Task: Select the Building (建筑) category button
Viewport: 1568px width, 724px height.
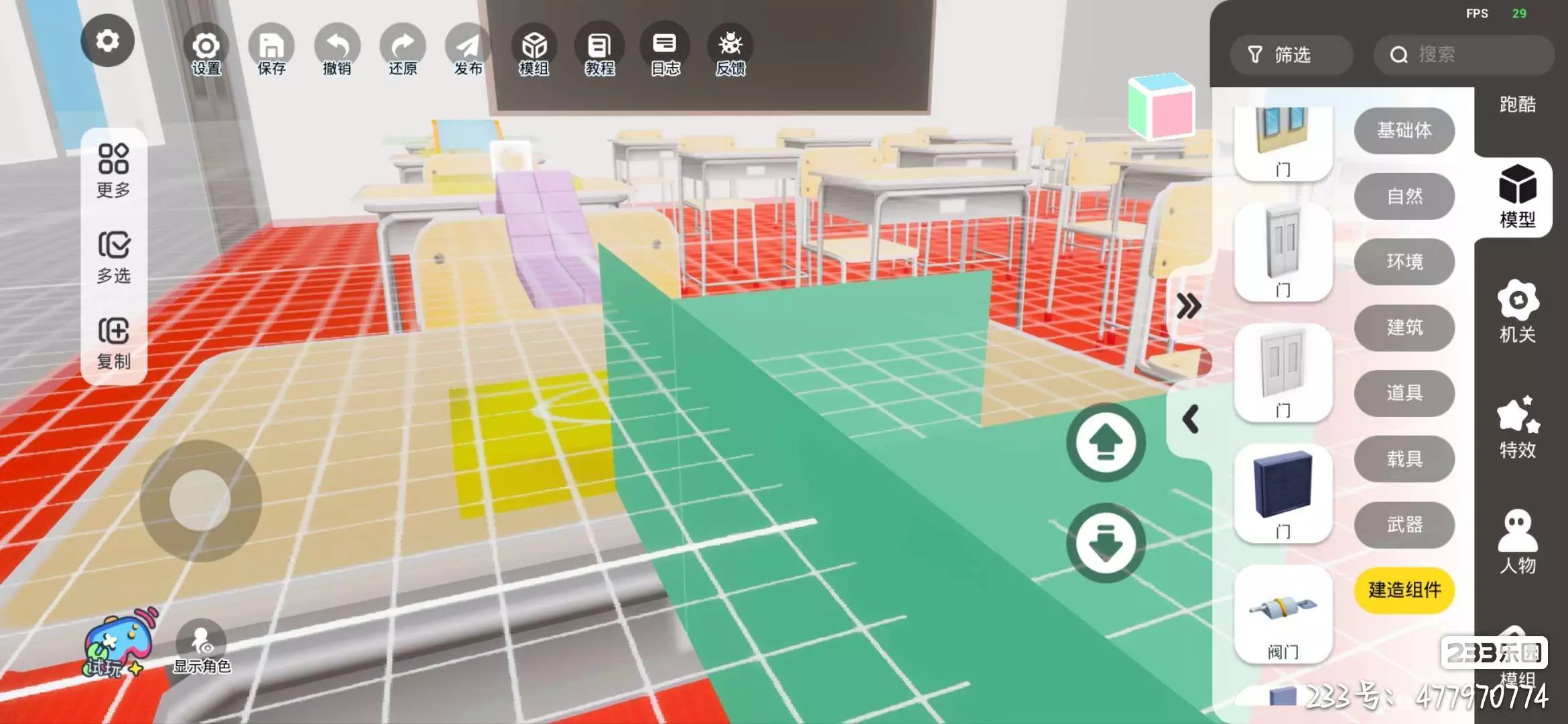Action: click(x=1404, y=328)
